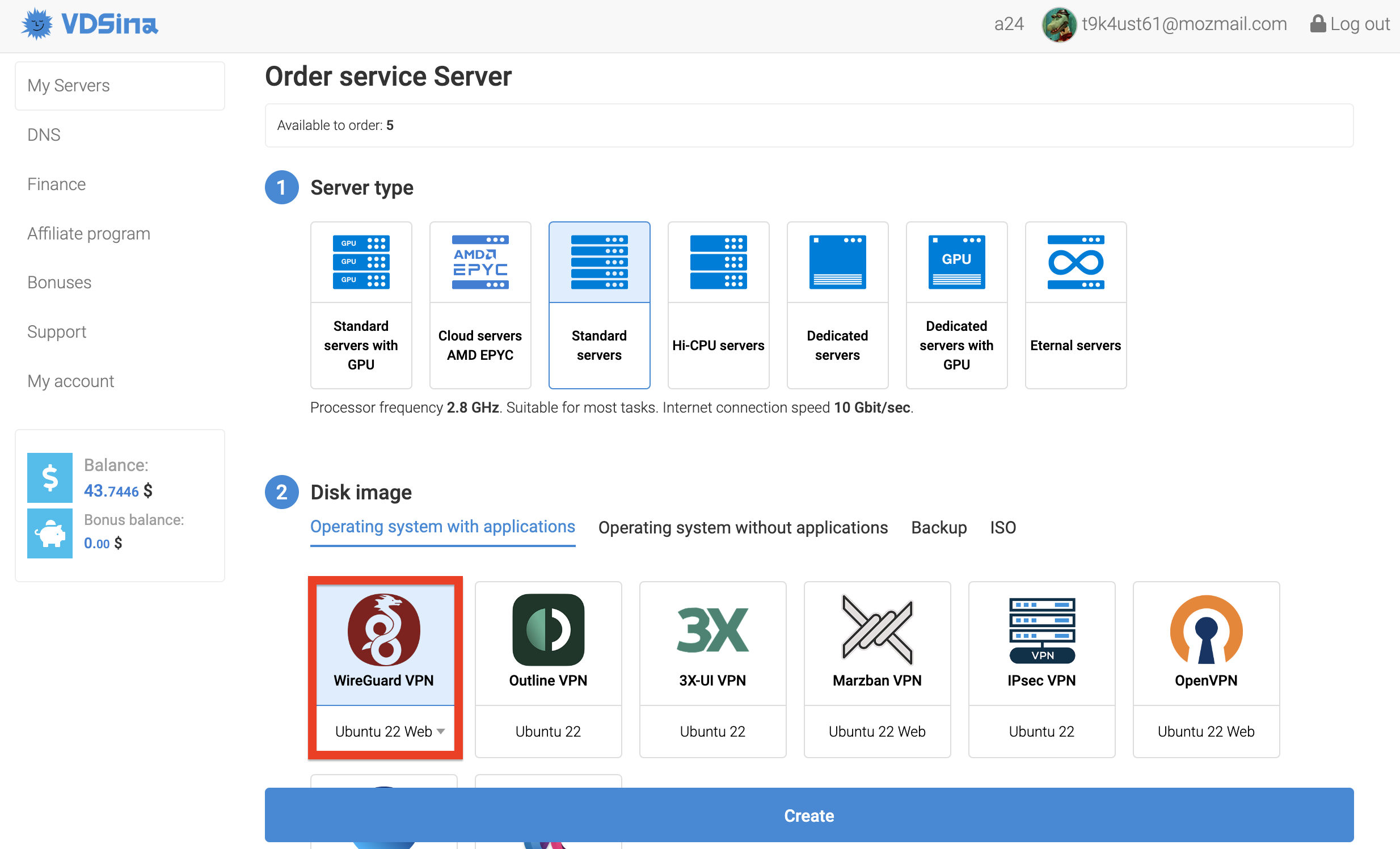1400x849 pixels.
Task: Pick the Dedicated servers with GPU icon
Action: pos(956,262)
